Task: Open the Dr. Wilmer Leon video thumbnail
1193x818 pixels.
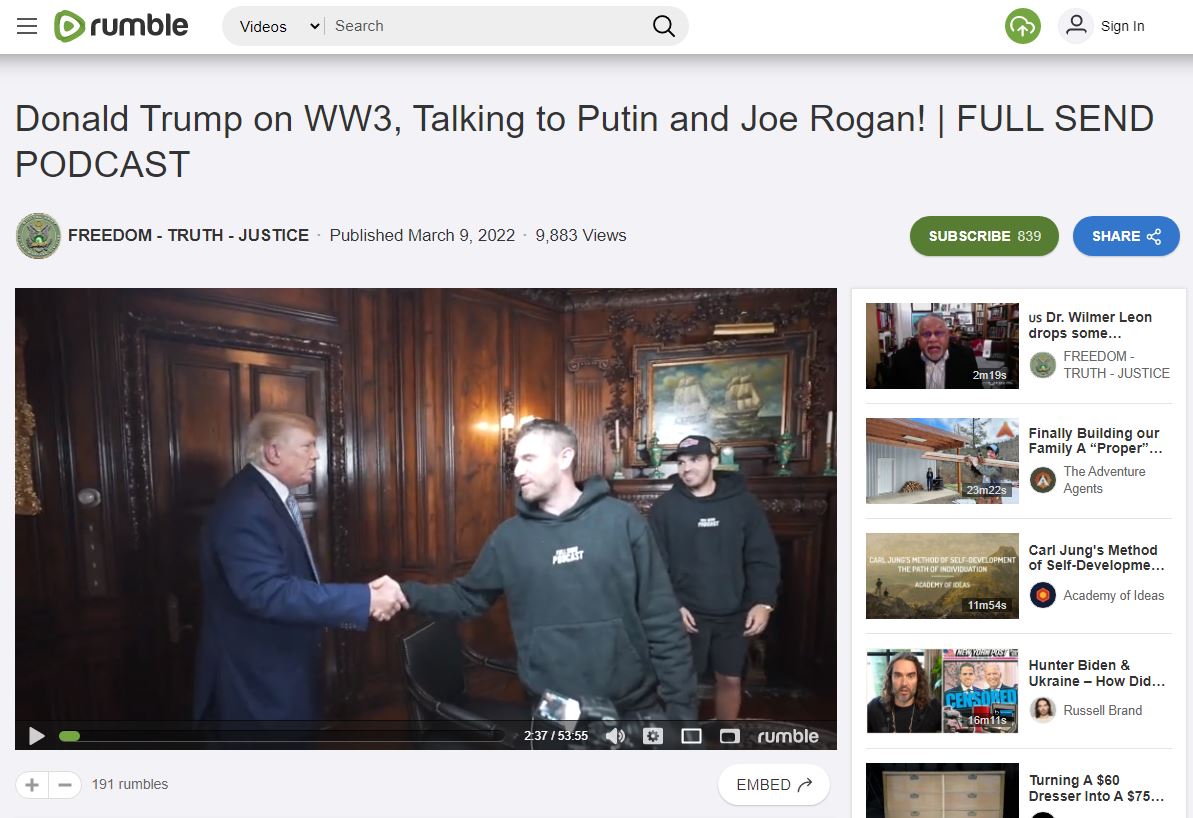Action: 942,345
